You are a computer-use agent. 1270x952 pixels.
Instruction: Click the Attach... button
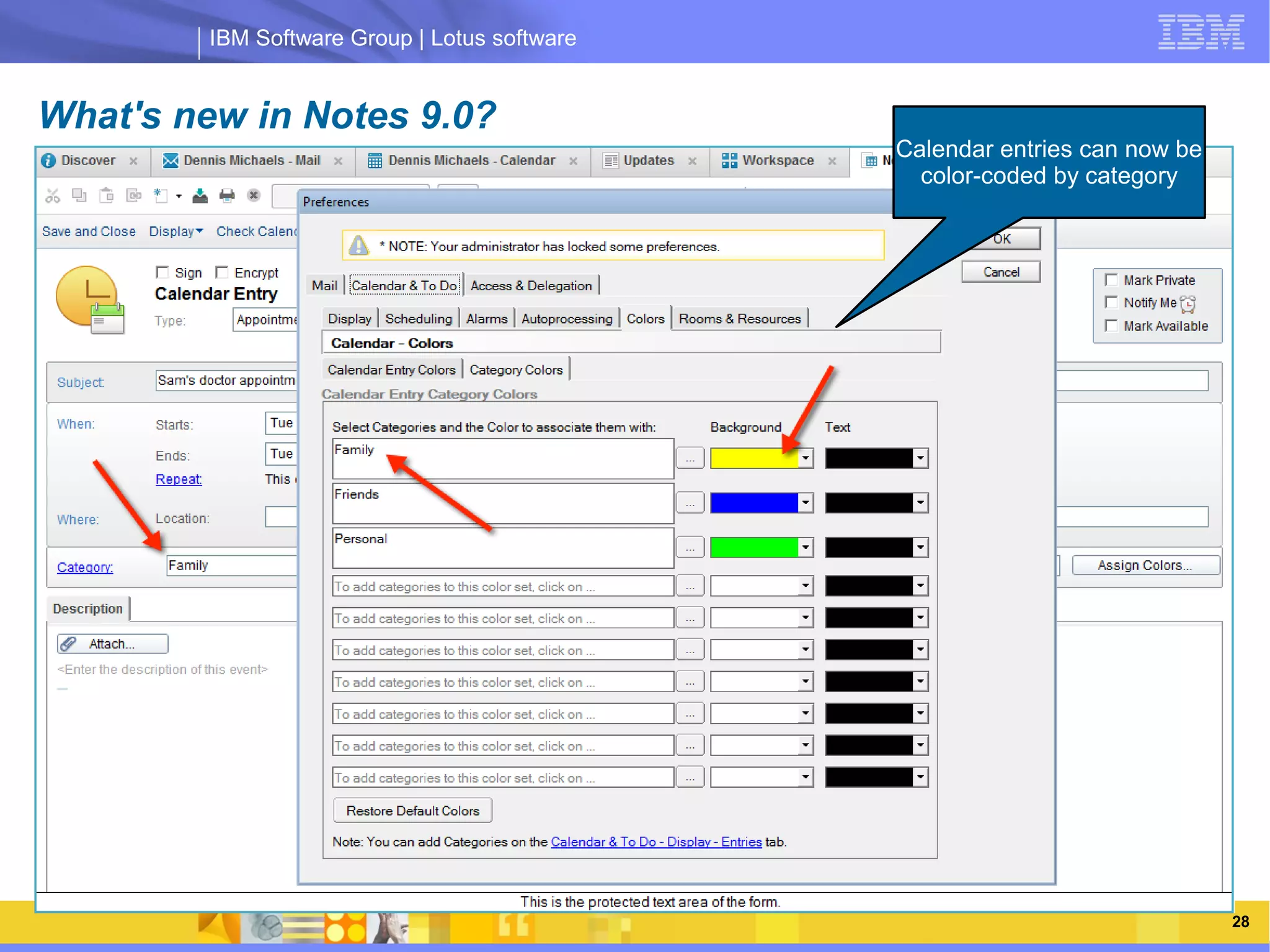(x=113, y=644)
